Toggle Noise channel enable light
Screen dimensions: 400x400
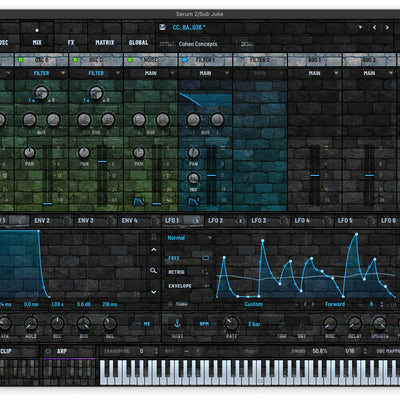[130, 60]
